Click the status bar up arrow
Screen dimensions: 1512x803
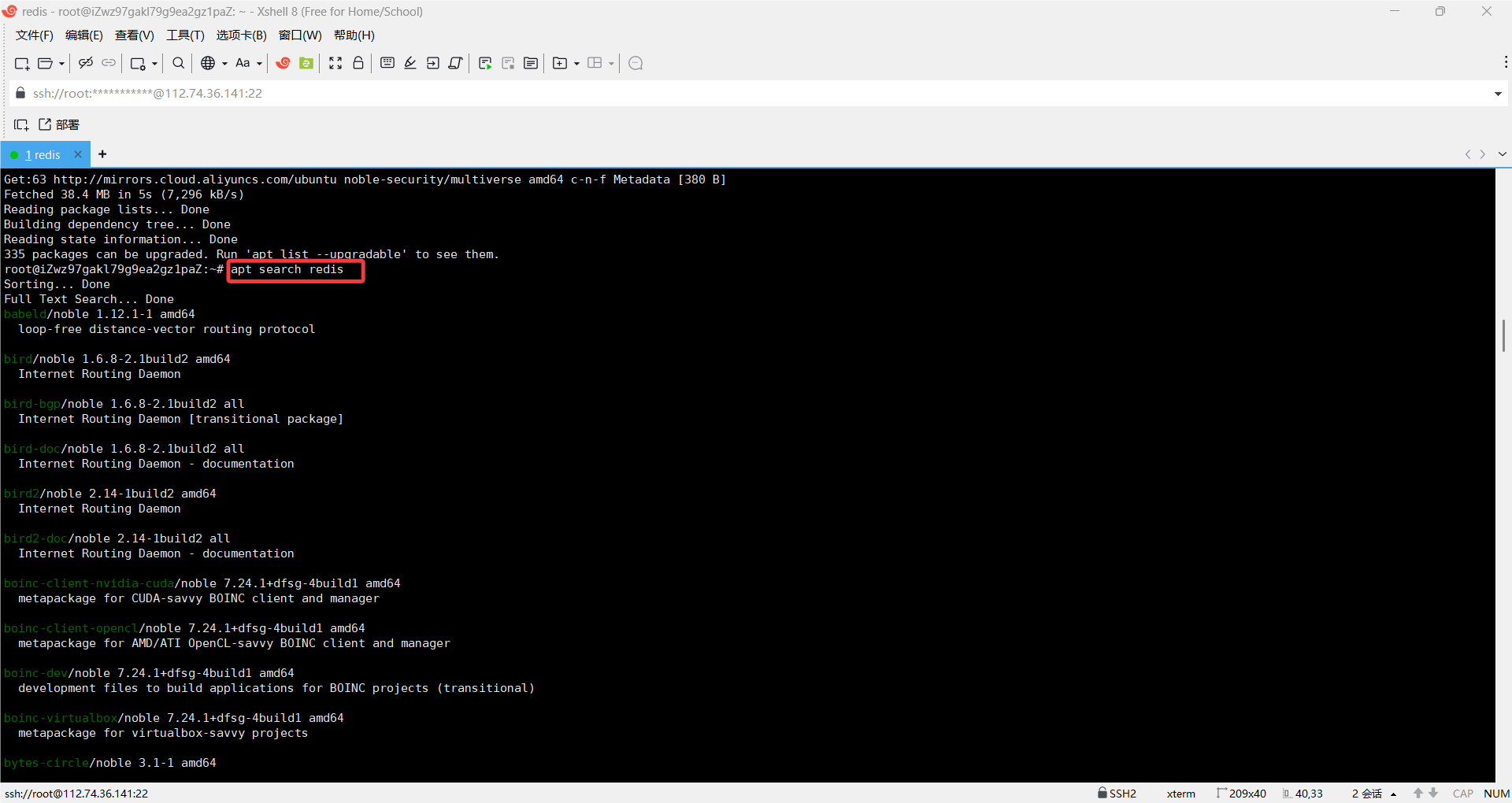pos(1418,794)
